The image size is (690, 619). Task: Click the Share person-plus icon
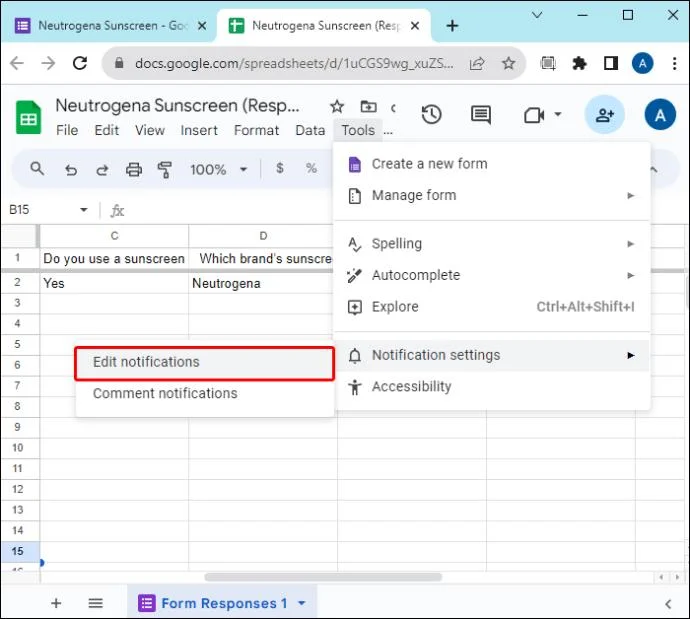pyautogui.click(x=605, y=115)
